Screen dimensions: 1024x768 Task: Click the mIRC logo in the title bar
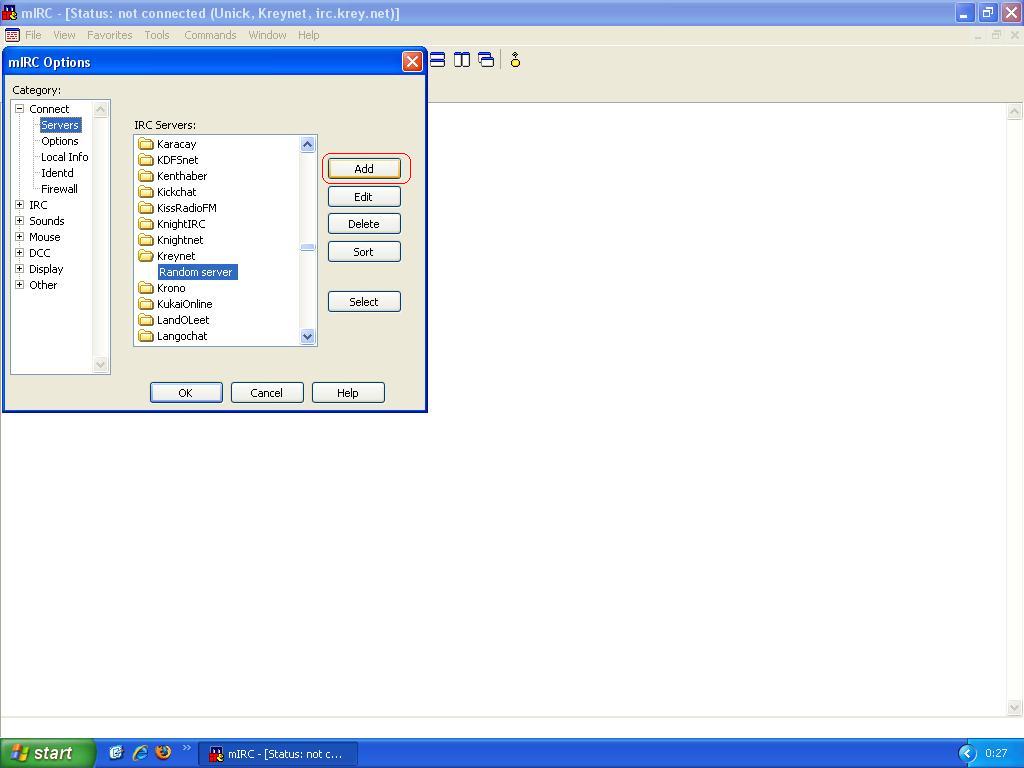pyautogui.click(x=10, y=12)
